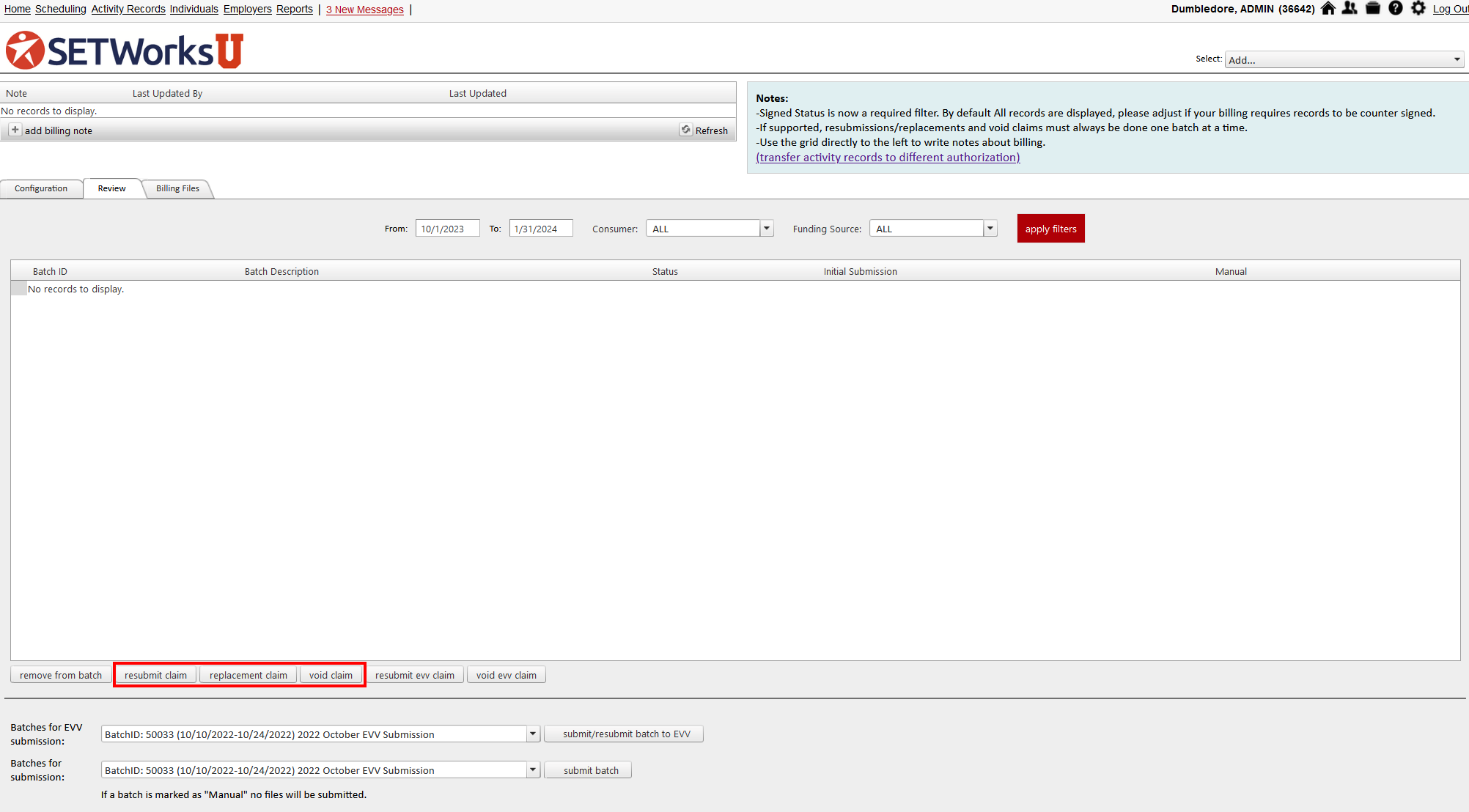1469x812 pixels.
Task: Click the apply filters button
Action: [x=1050, y=229]
